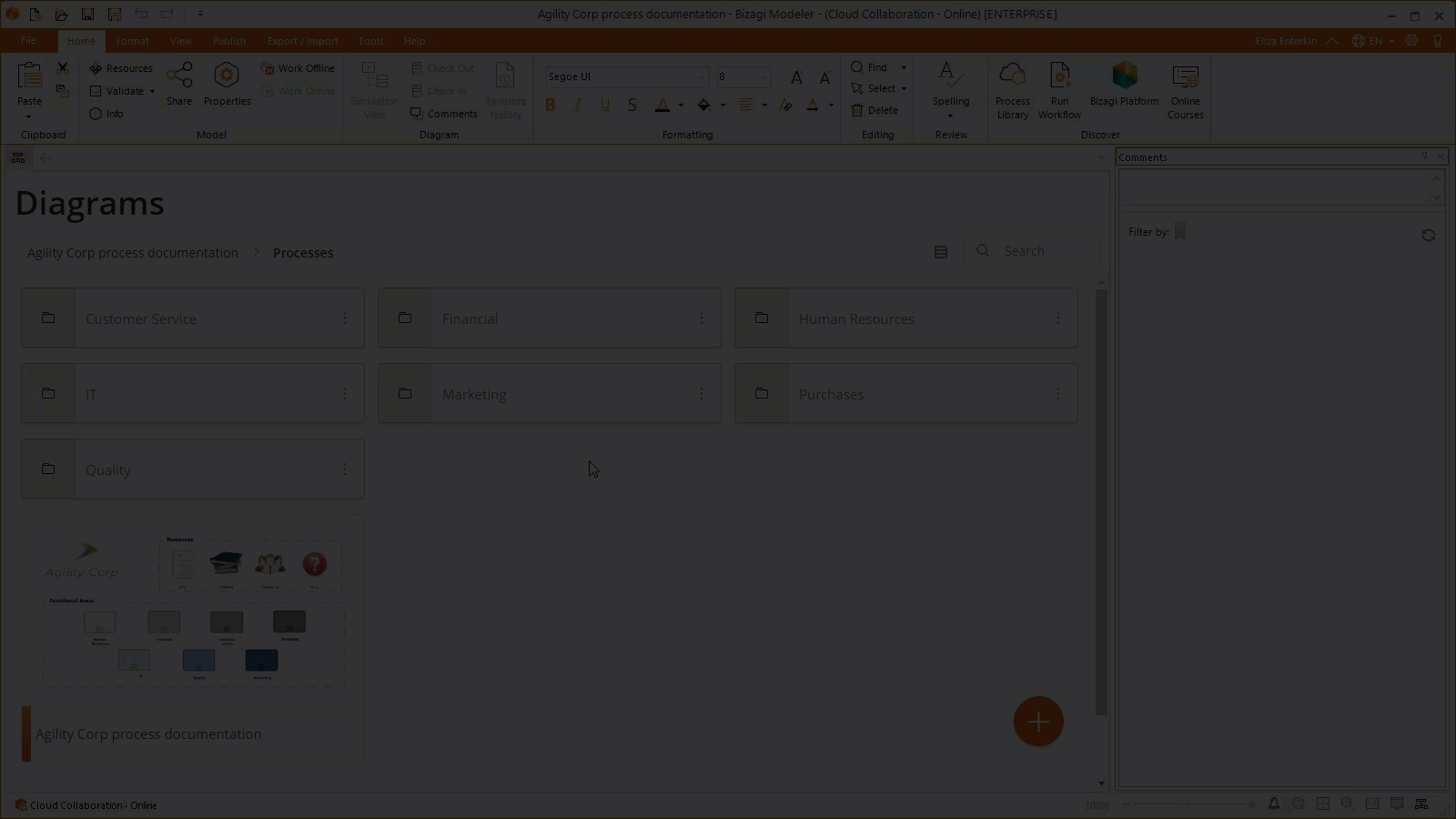The image size is (1456, 819).
Task: Open the Tools tab
Action: [x=370, y=41]
